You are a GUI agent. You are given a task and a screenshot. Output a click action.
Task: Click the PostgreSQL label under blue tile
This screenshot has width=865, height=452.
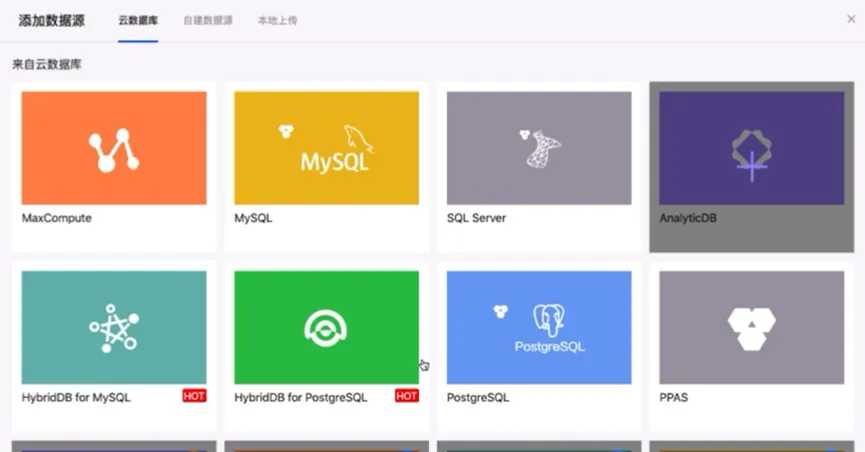click(478, 397)
